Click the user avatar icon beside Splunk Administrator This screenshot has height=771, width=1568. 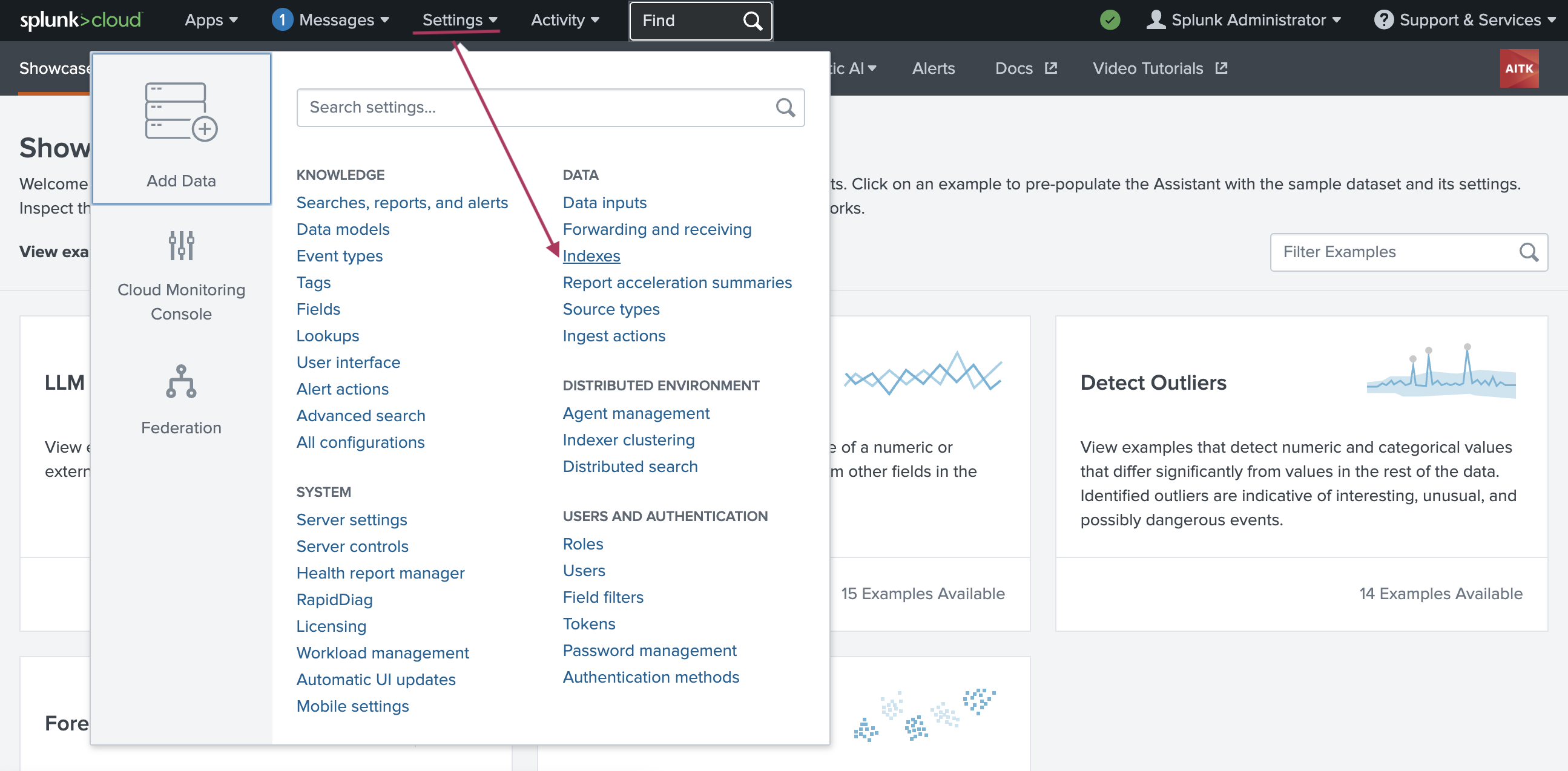pos(1156,20)
